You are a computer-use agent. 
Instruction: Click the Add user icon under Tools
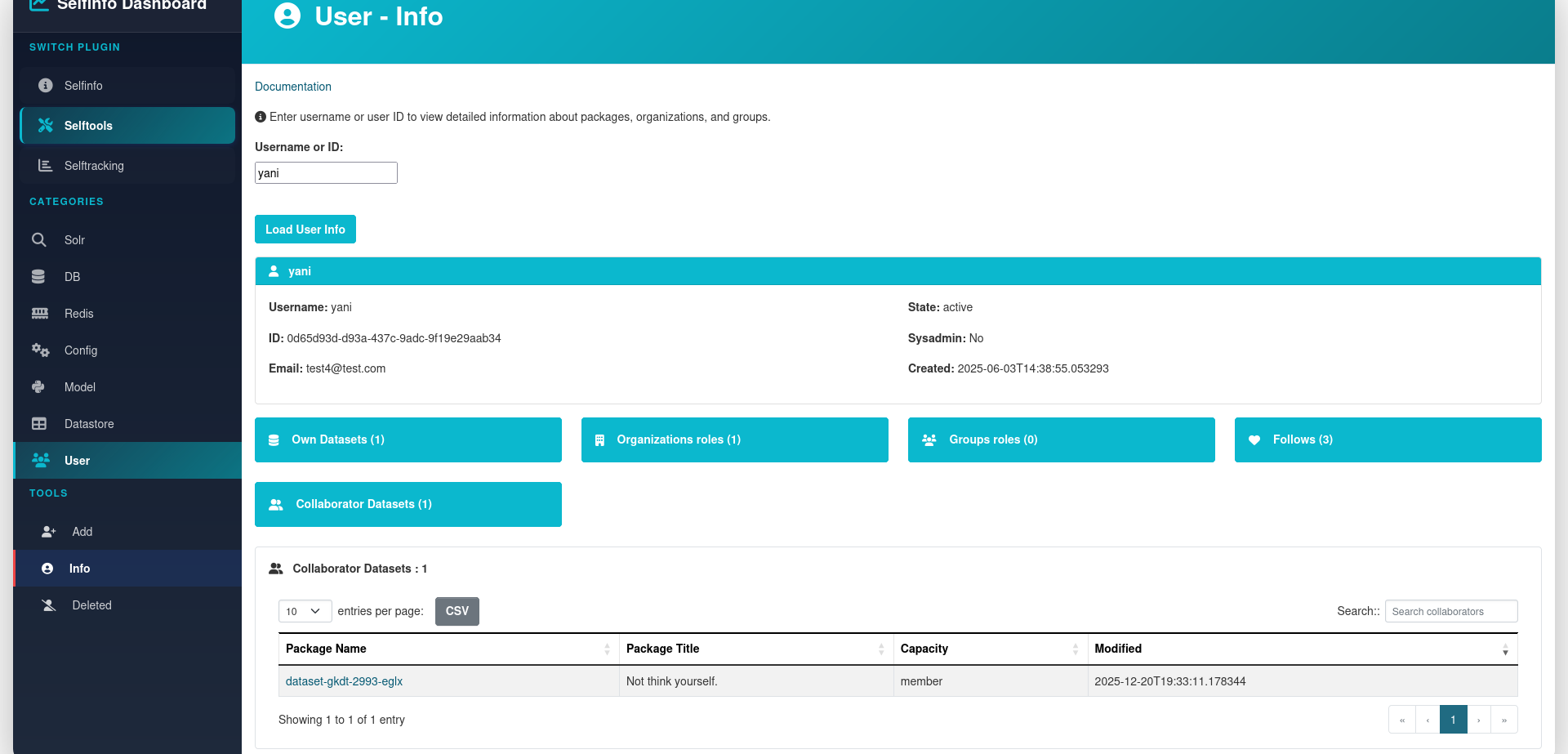click(48, 532)
